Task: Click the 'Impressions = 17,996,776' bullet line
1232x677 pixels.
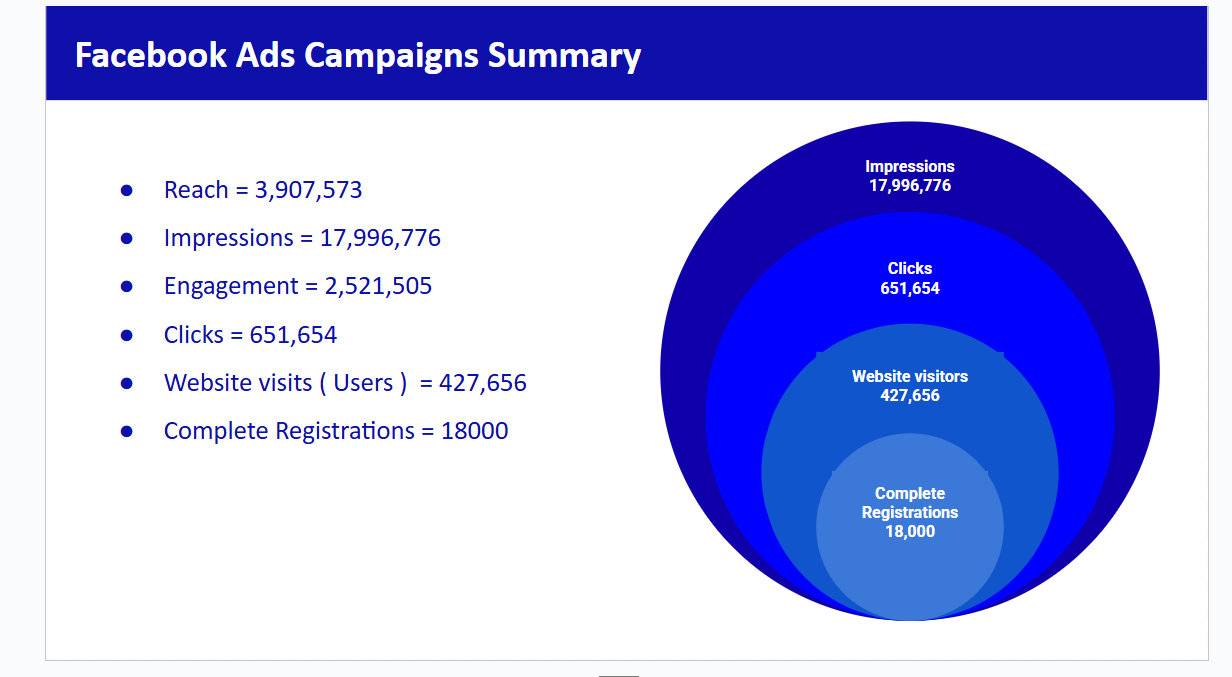Action: coord(302,238)
